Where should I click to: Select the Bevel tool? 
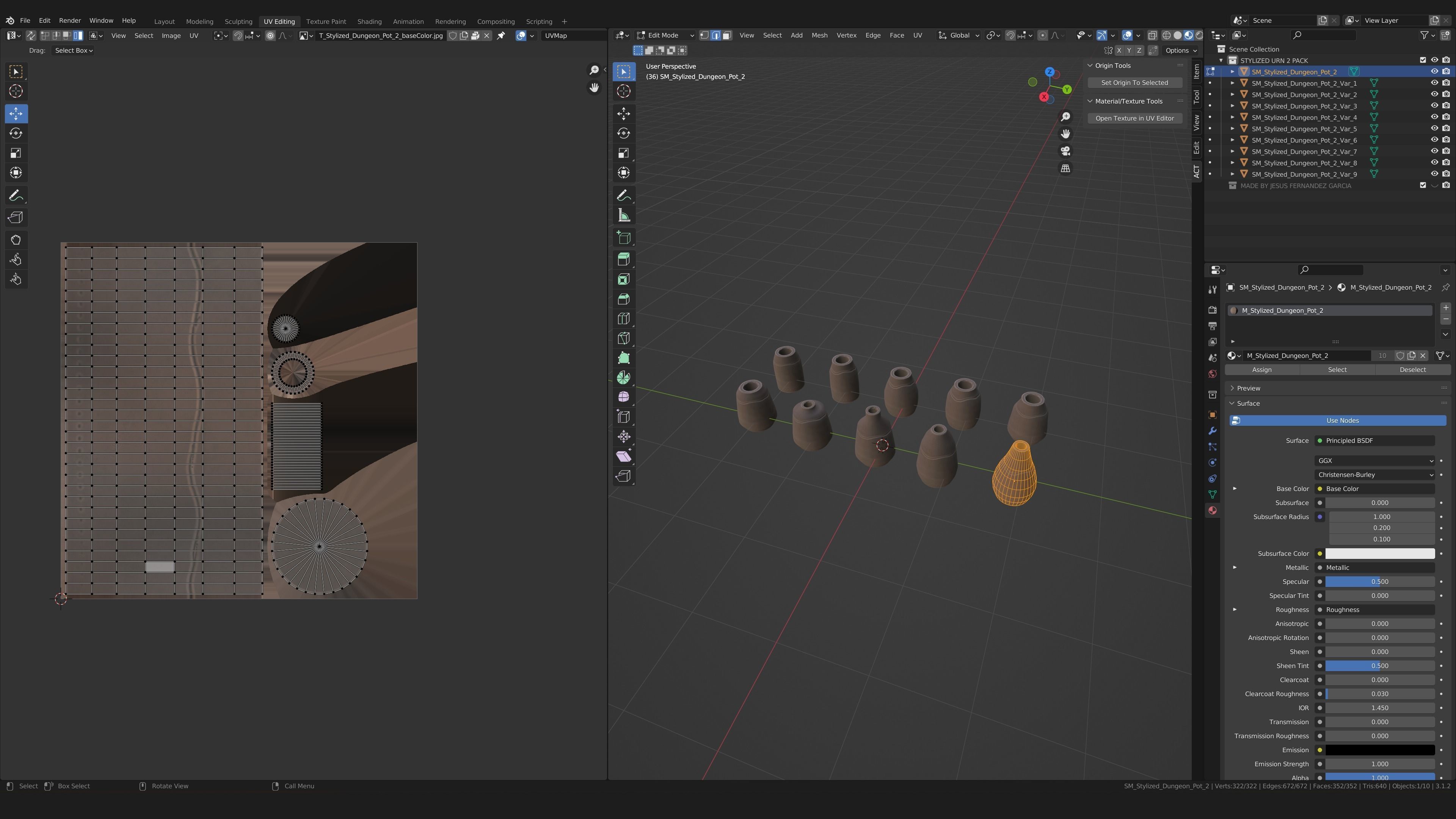[623, 299]
